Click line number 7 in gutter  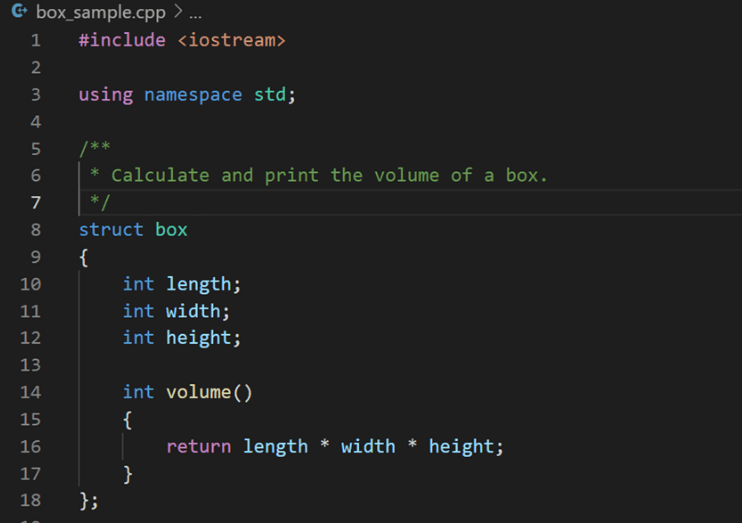[x=36, y=203]
